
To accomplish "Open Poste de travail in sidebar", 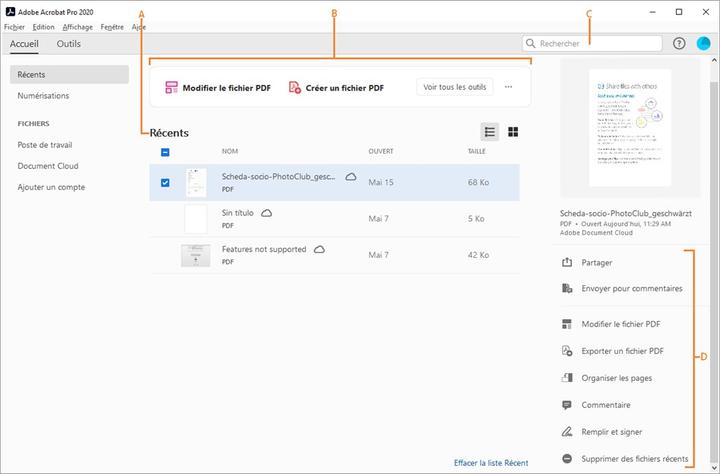I will (45, 145).
